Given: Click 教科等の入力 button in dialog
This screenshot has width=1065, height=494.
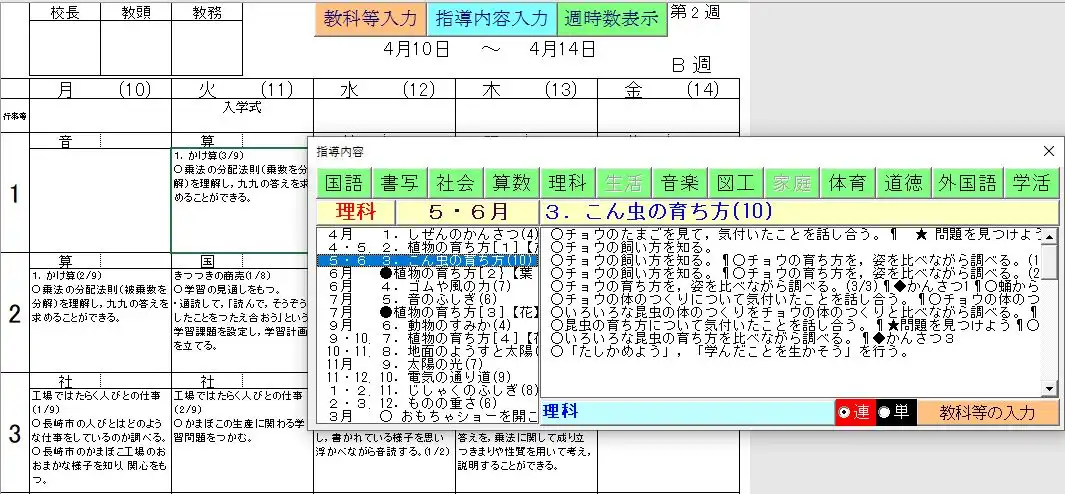Looking at the screenshot, I should pyautogui.click(x=987, y=412).
